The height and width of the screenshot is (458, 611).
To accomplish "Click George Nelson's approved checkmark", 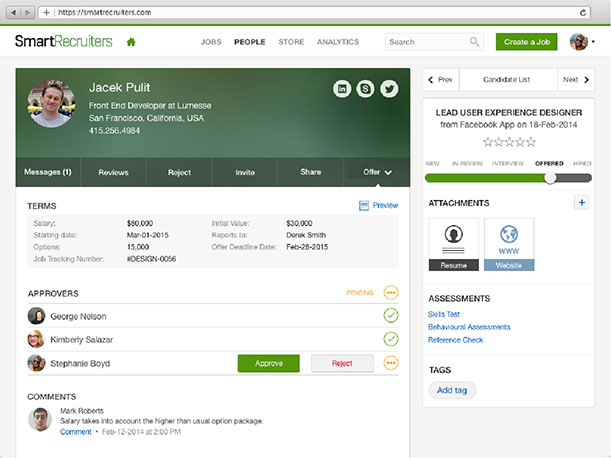I will click(x=391, y=315).
